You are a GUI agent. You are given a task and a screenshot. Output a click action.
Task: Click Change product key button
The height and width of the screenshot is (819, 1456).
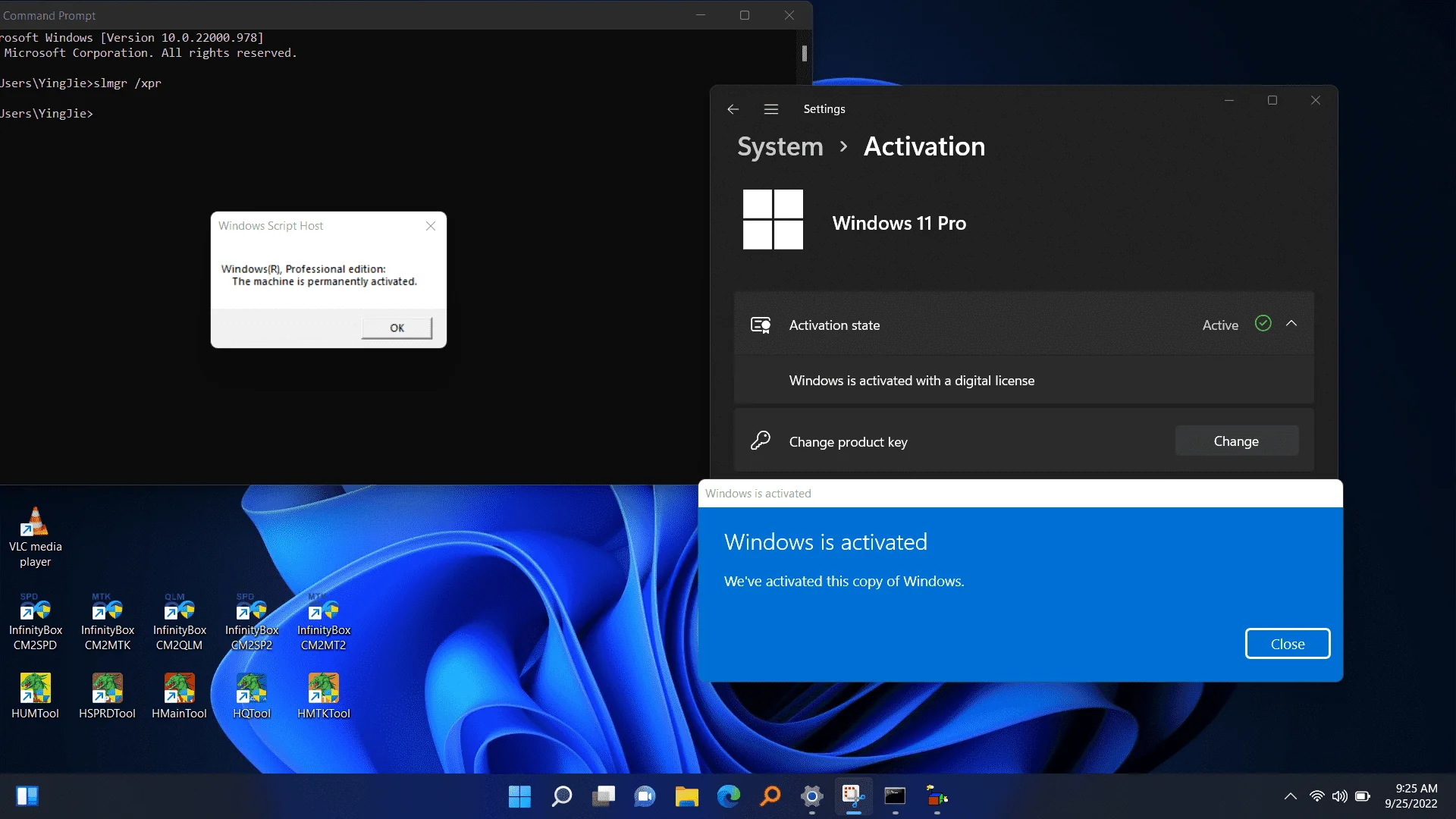[x=1236, y=441]
